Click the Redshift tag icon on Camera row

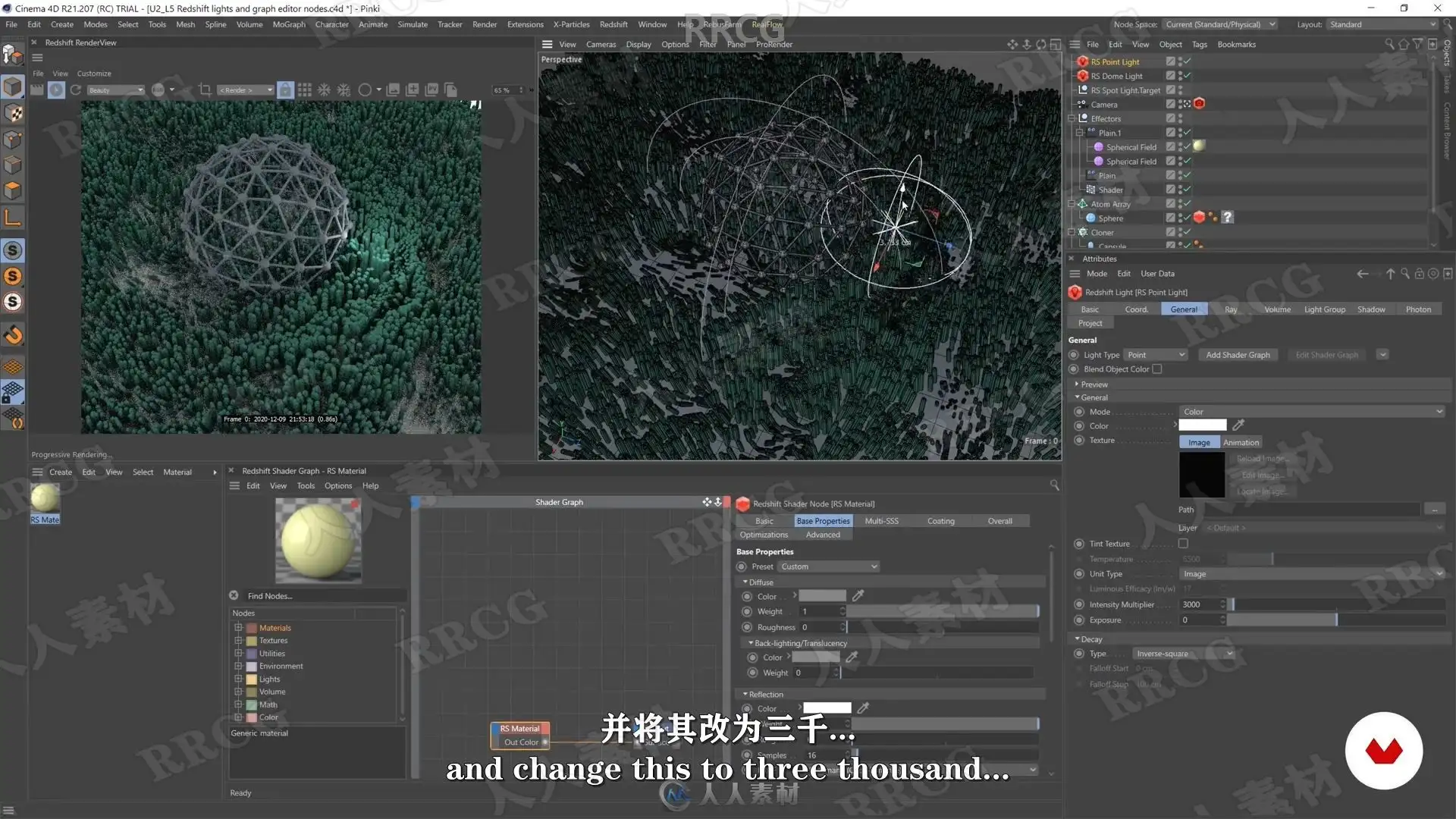[x=1199, y=104]
